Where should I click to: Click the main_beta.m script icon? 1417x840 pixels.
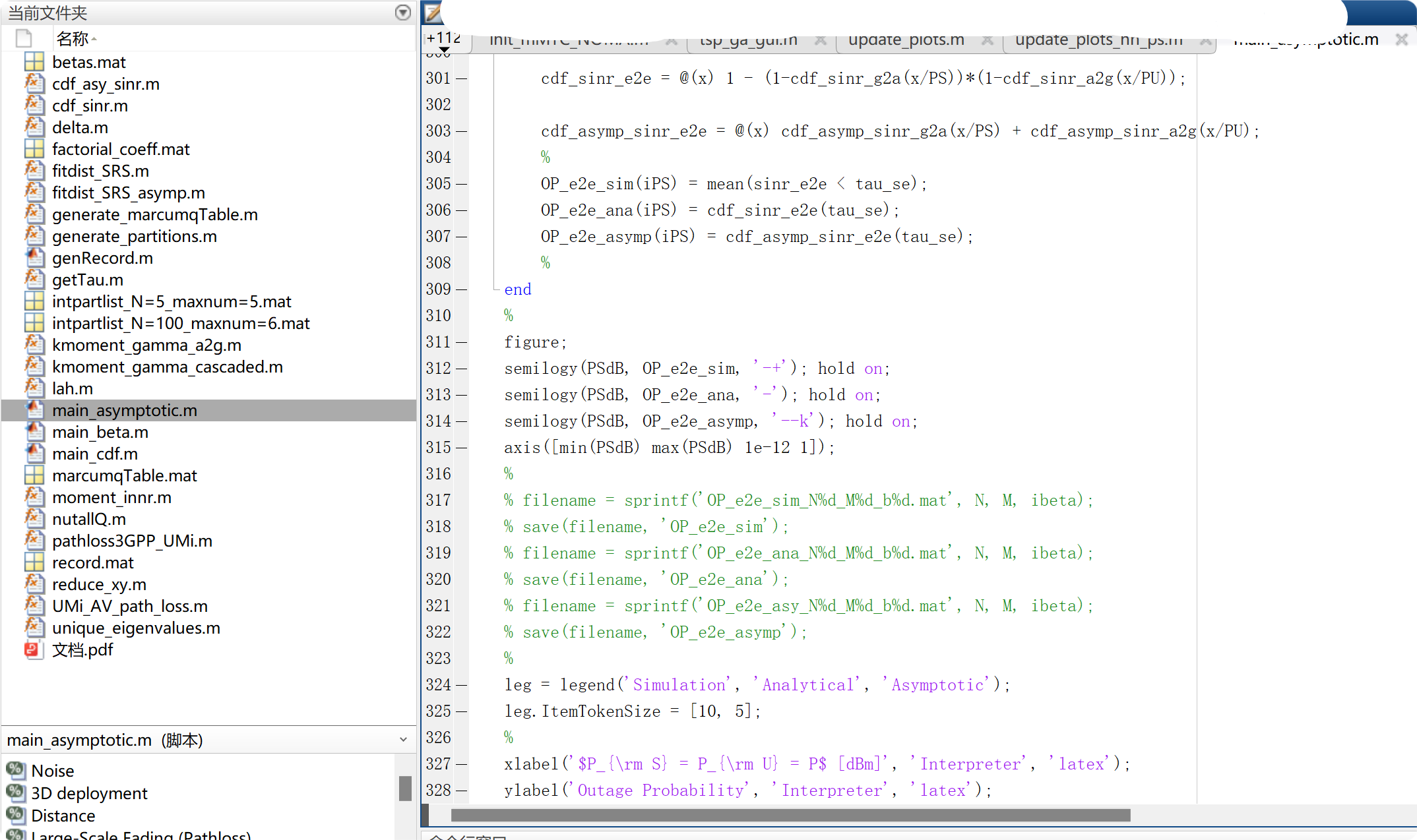click(x=34, y=432)
